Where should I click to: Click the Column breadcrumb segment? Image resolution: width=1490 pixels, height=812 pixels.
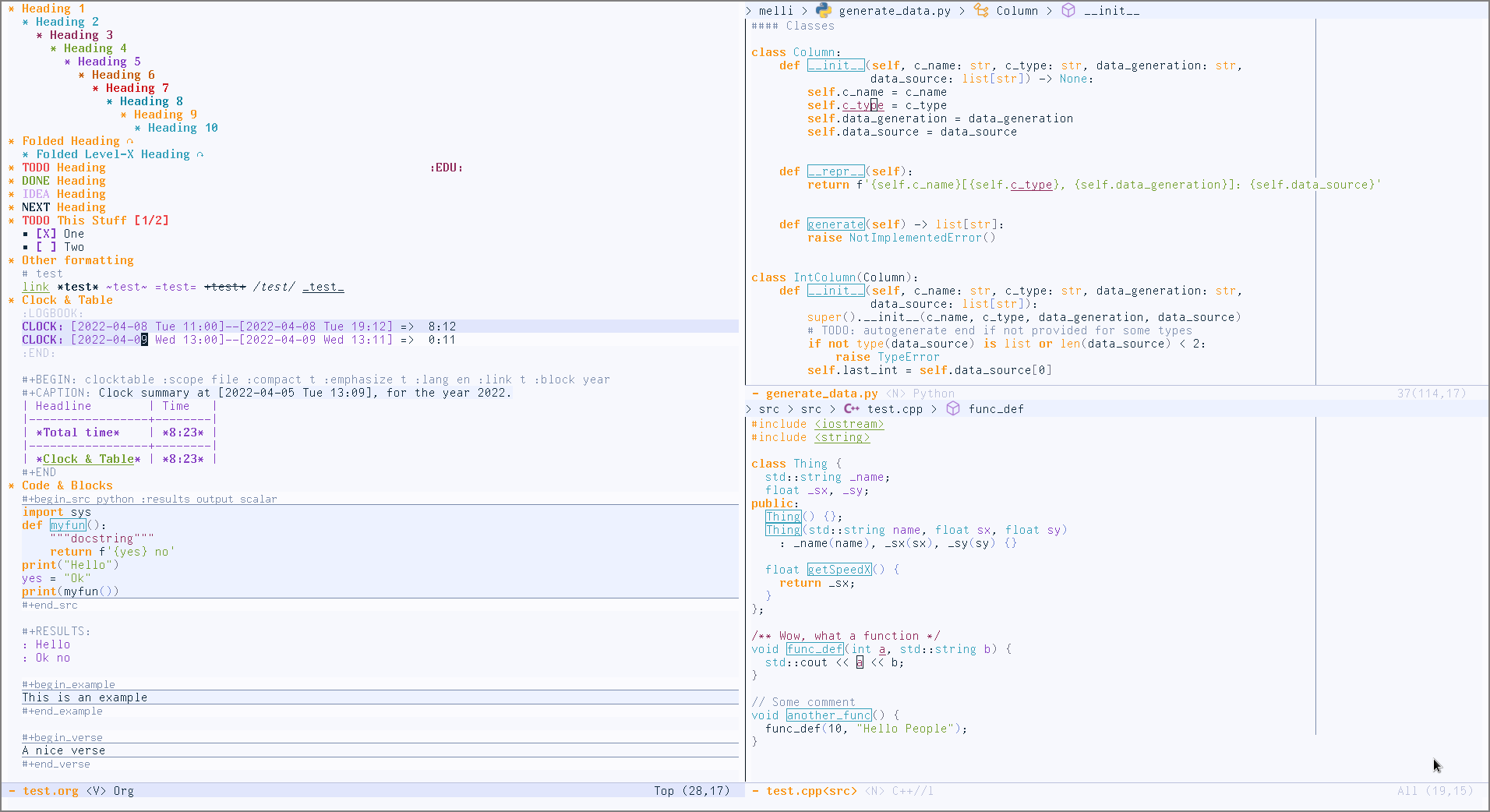1017,11
